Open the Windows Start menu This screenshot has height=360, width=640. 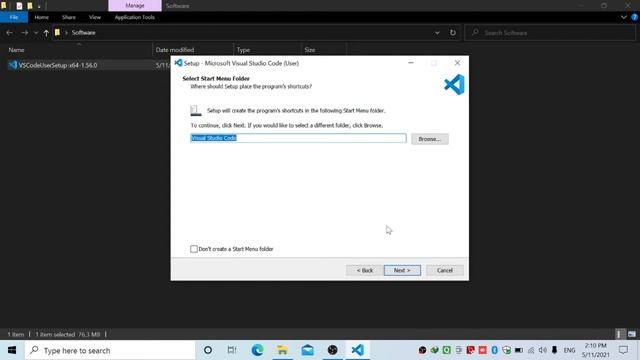[x=12, y=350]
